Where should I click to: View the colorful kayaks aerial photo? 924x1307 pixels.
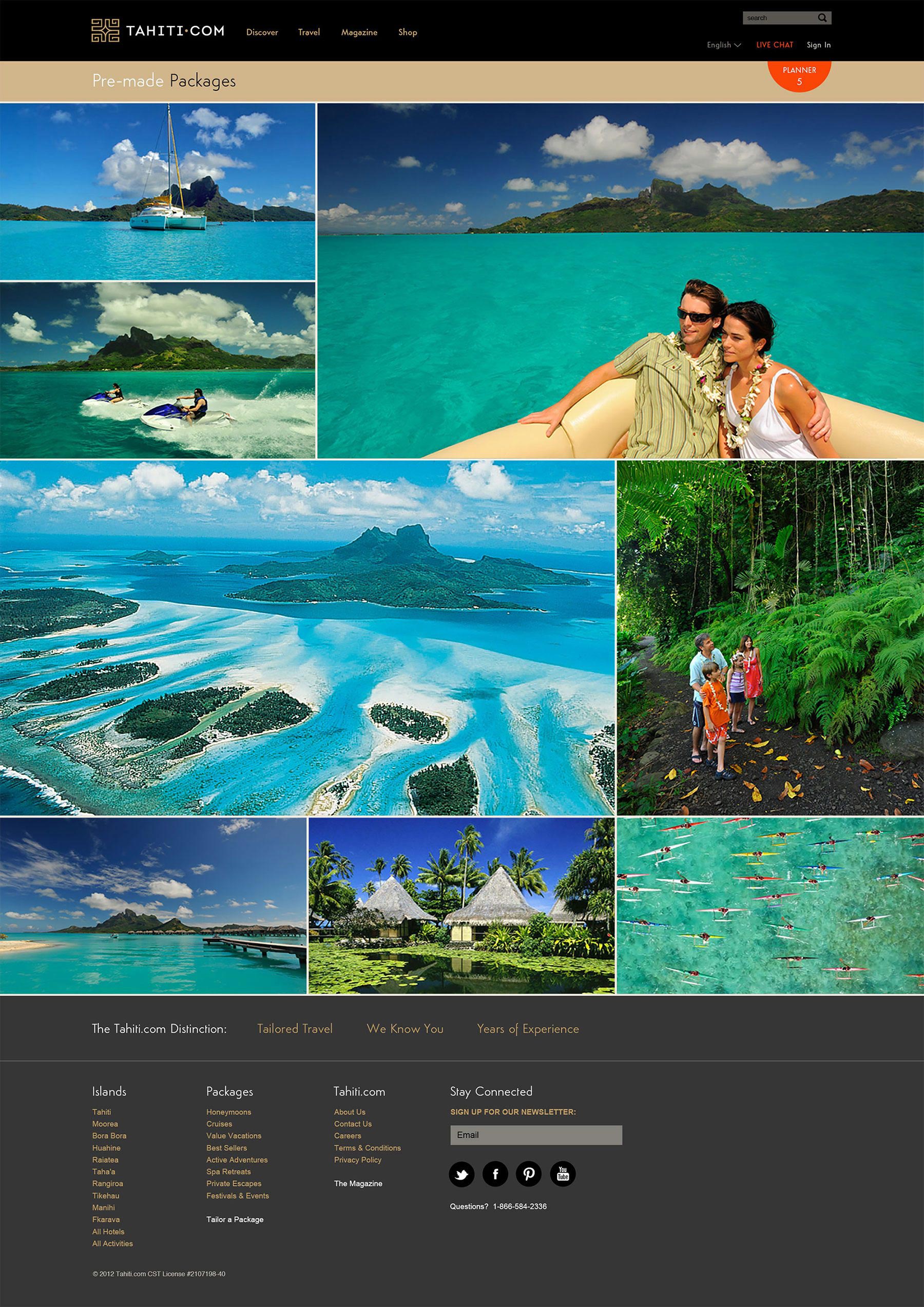(x=770, y=906)
